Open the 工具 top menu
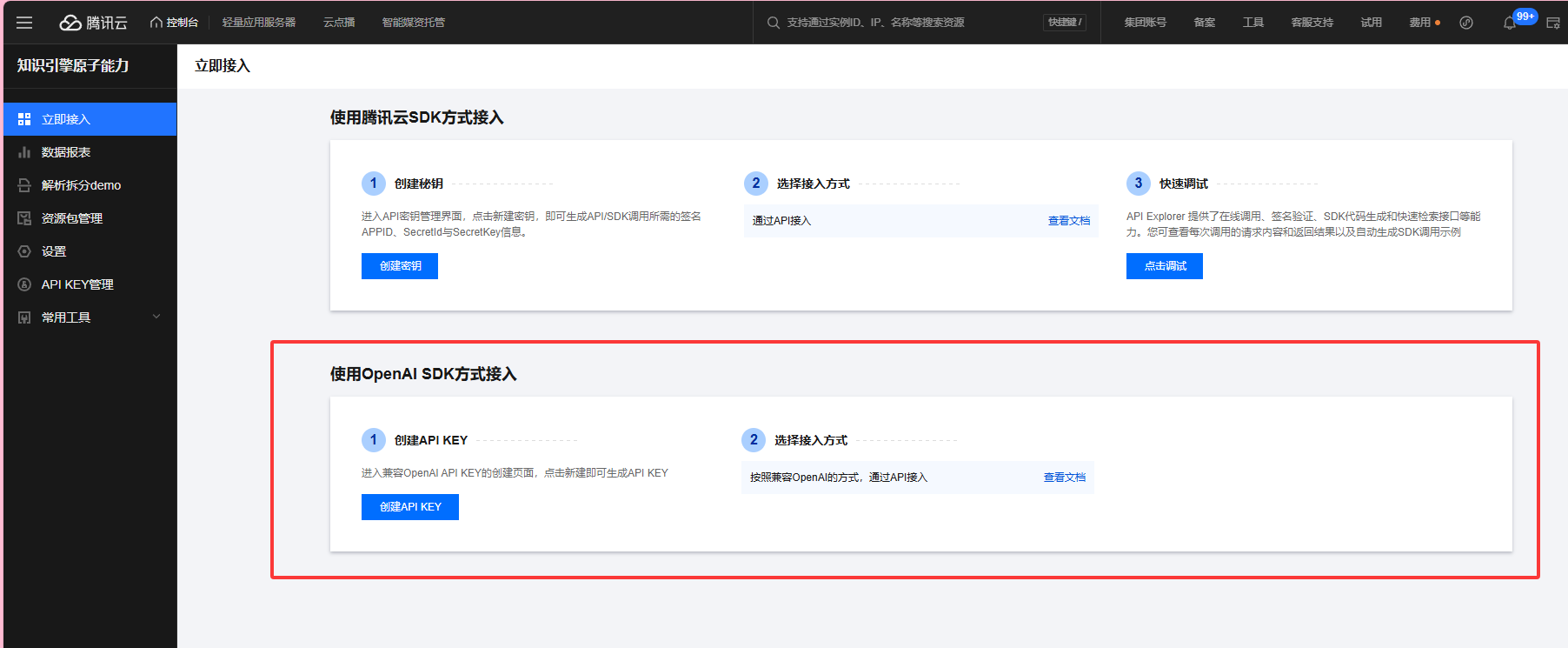The image size is (1568, 648). [x=1253, y=23]
